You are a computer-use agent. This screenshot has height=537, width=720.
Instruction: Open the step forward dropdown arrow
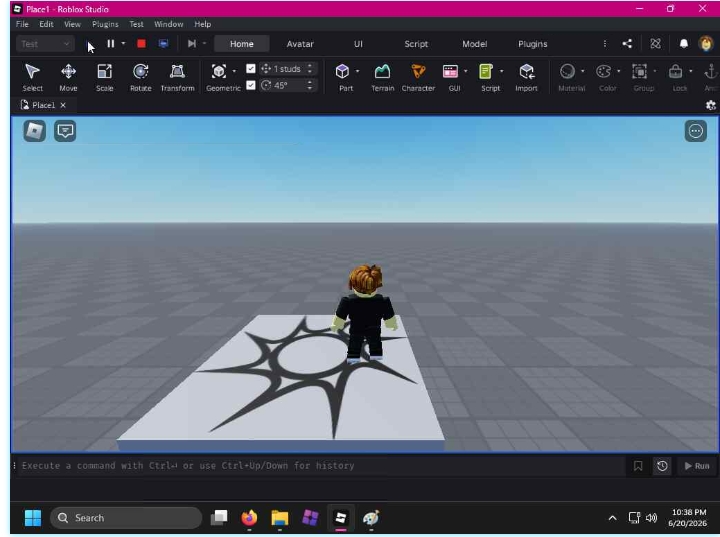[204, 44]
